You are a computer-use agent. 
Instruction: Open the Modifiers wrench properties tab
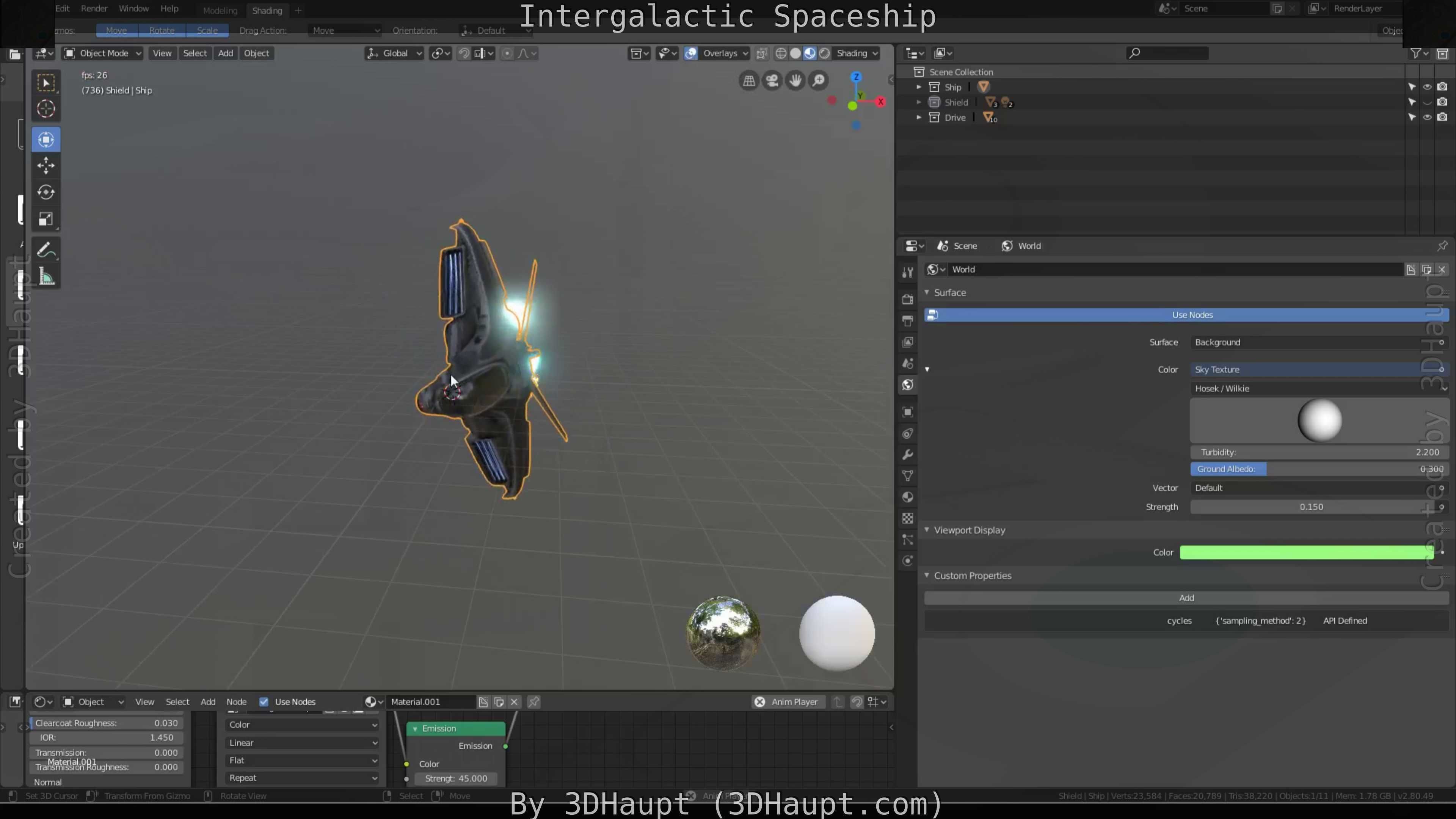click(x=908, y=455)
